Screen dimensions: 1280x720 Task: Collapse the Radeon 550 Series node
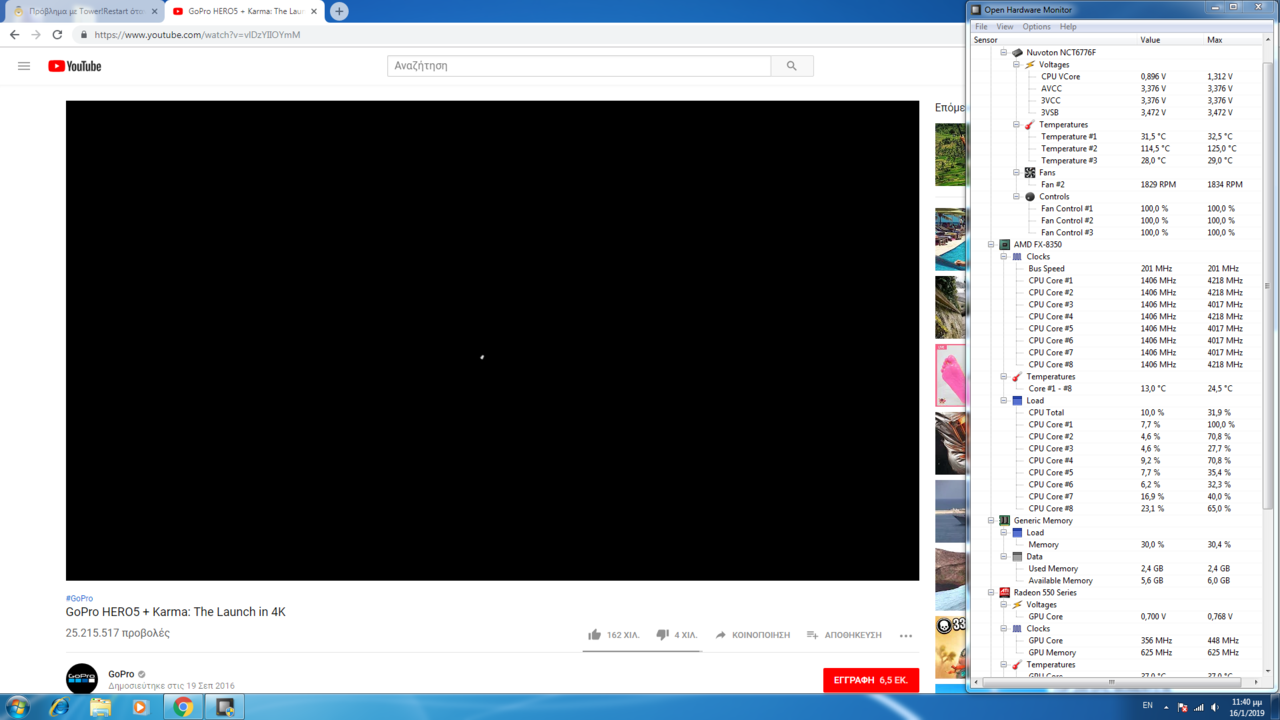(992, 592)
